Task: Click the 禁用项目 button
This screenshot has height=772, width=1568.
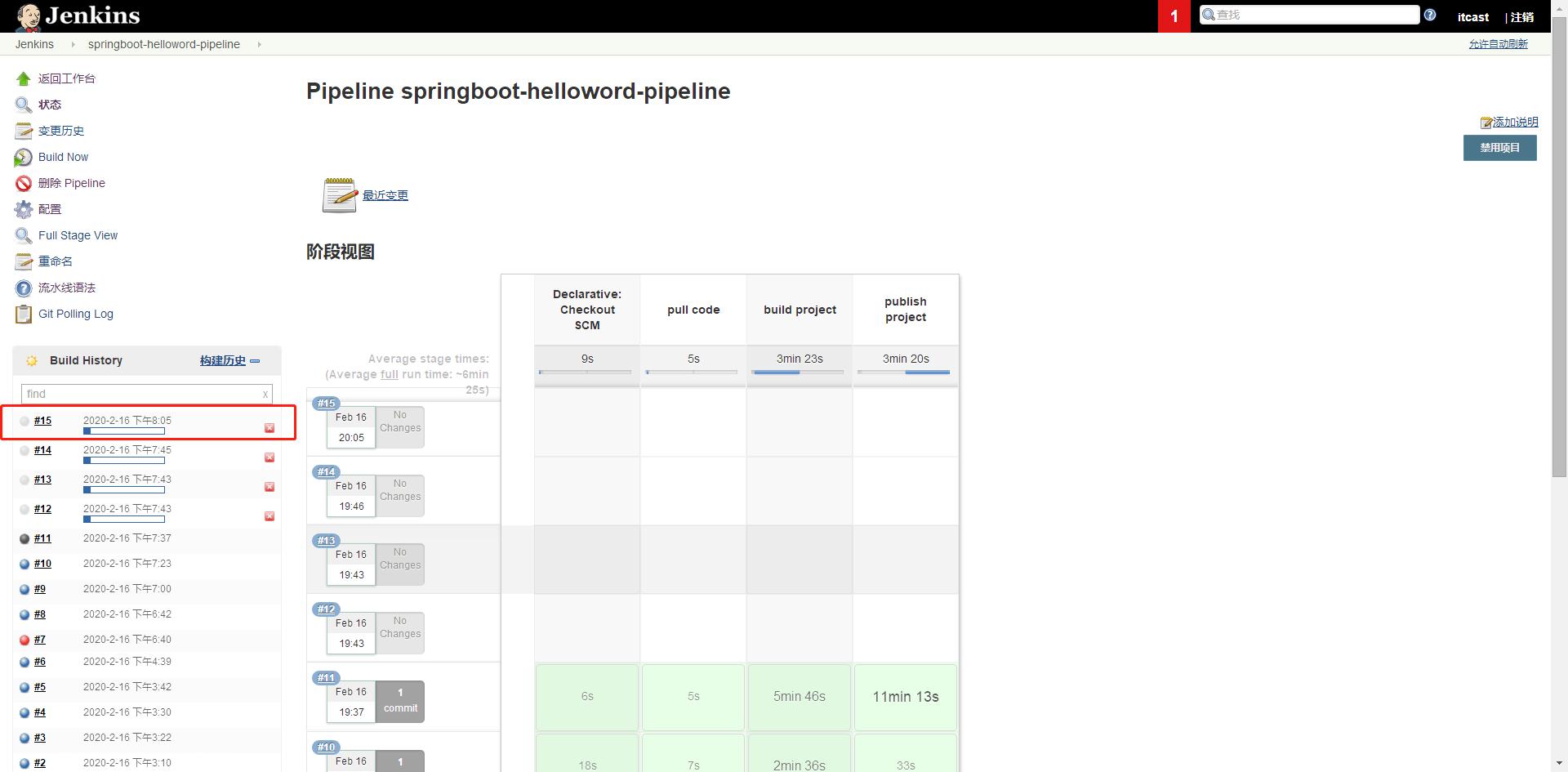Action: point(1499,148)
